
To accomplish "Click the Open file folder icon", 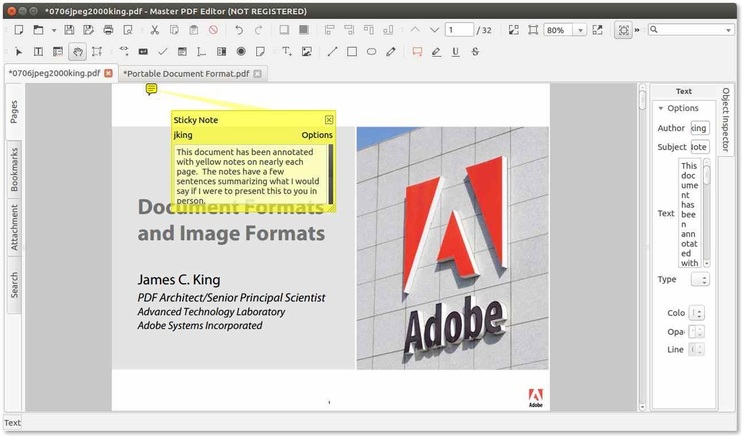I will tap(38, 30).
